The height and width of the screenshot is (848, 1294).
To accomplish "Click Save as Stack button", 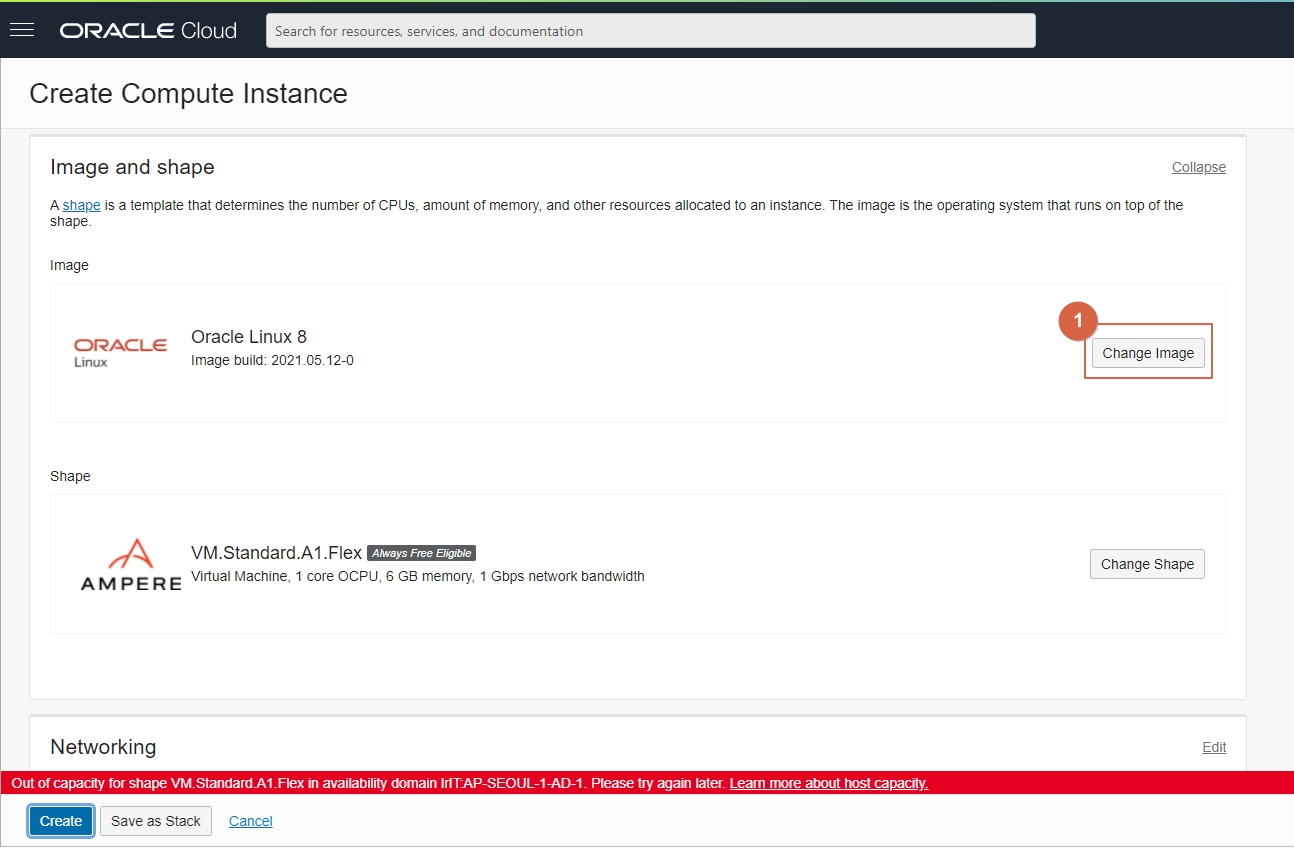I will [156, 821].
